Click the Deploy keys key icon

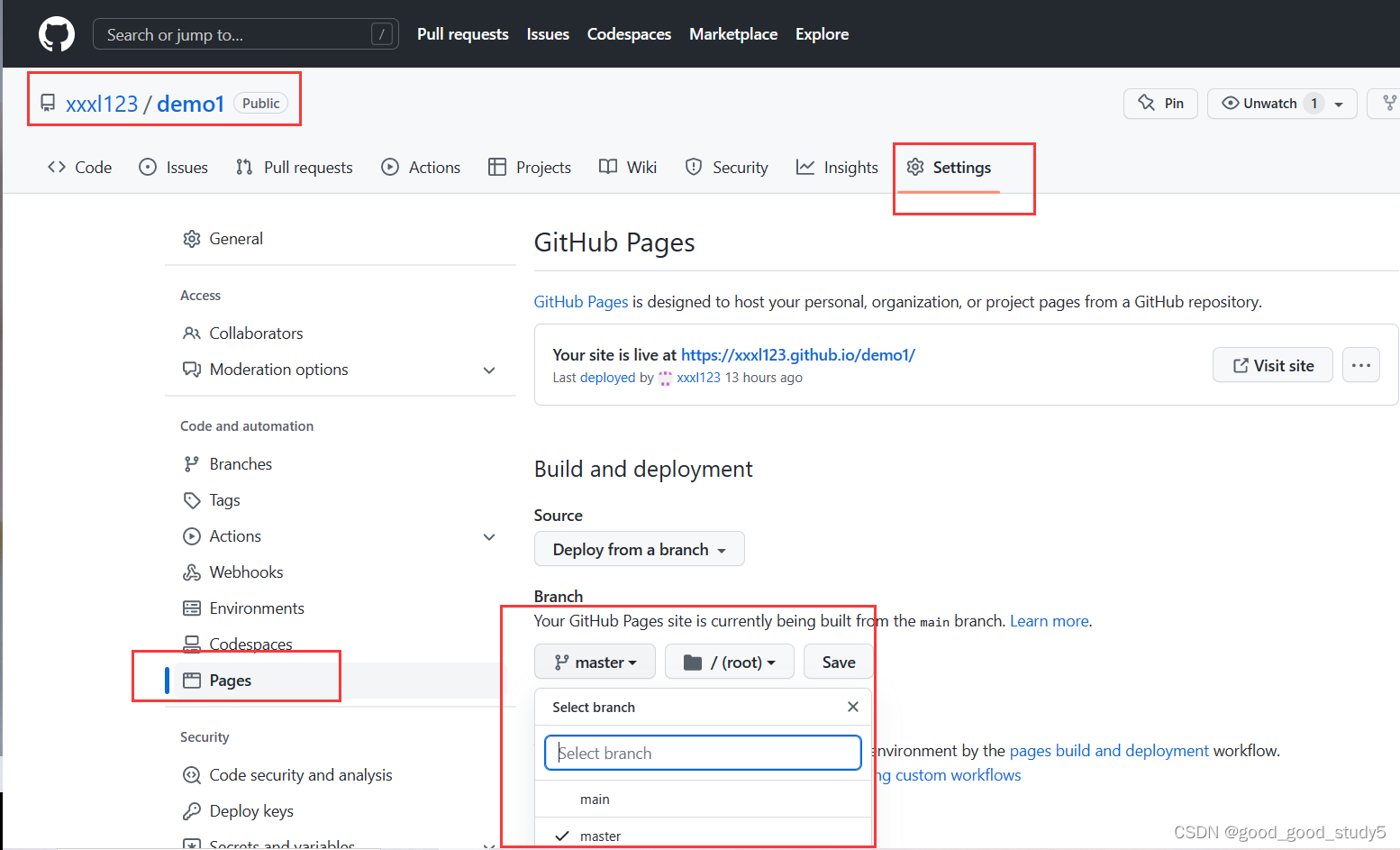tap(192, 811)
